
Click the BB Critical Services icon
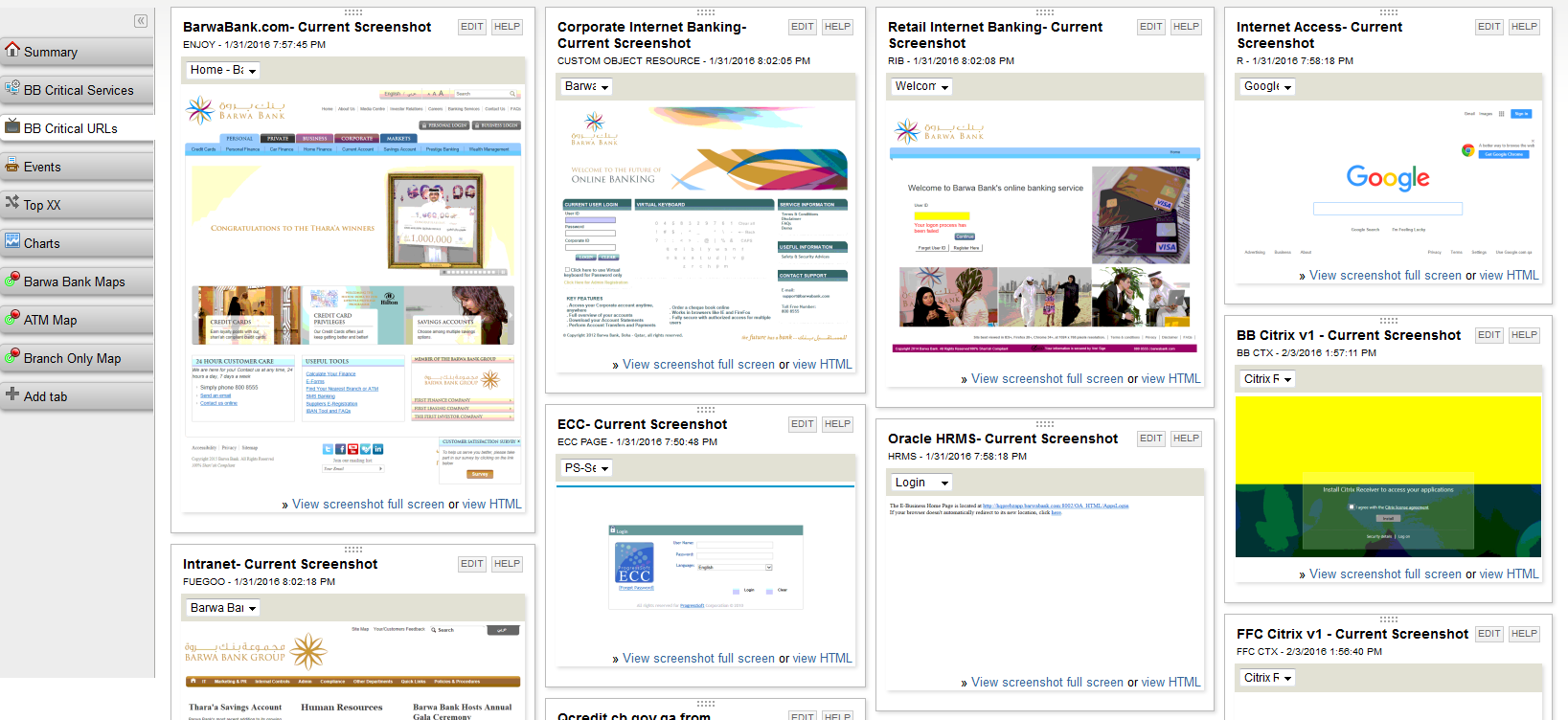coord(12,87)
